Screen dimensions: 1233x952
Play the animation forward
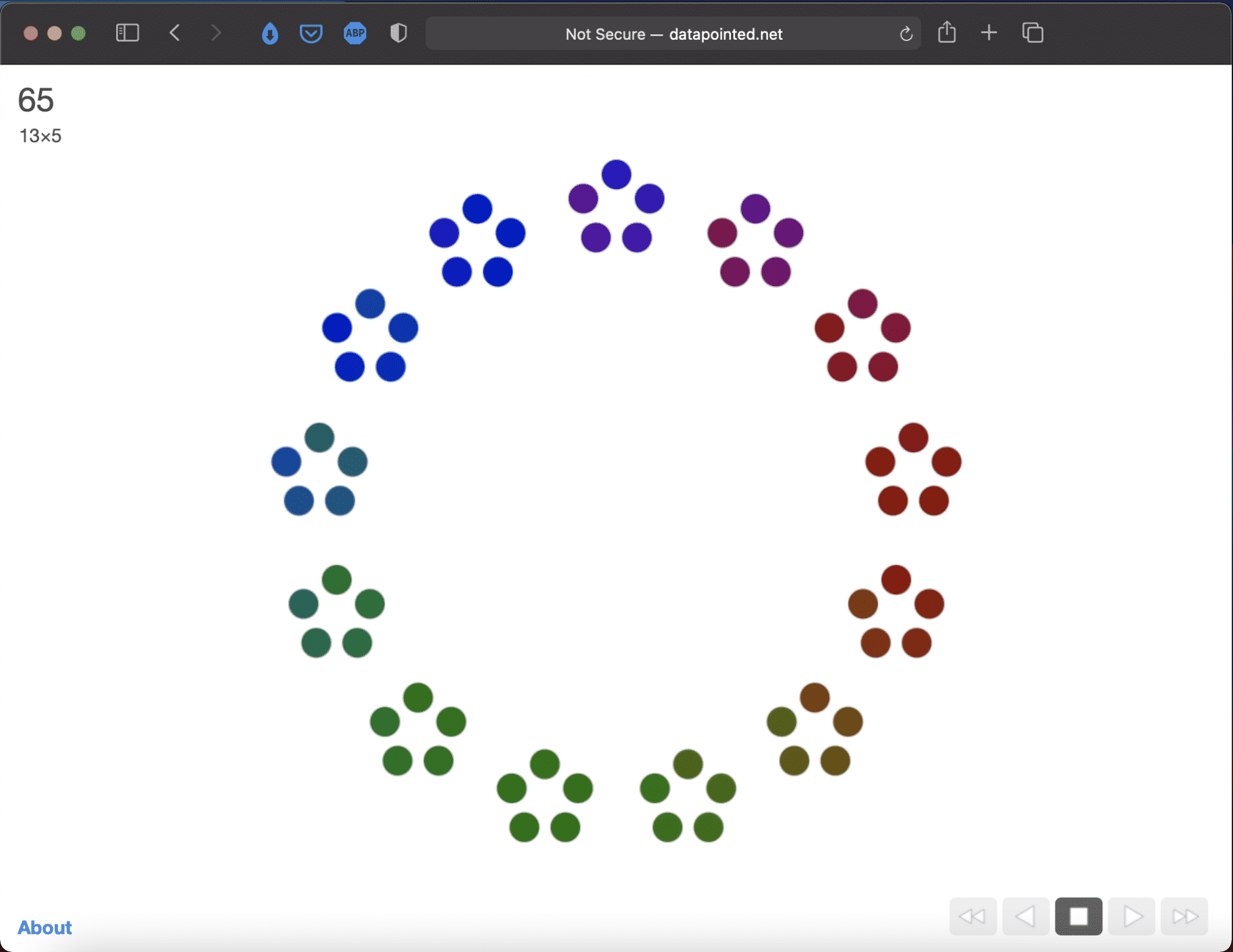1131,916
